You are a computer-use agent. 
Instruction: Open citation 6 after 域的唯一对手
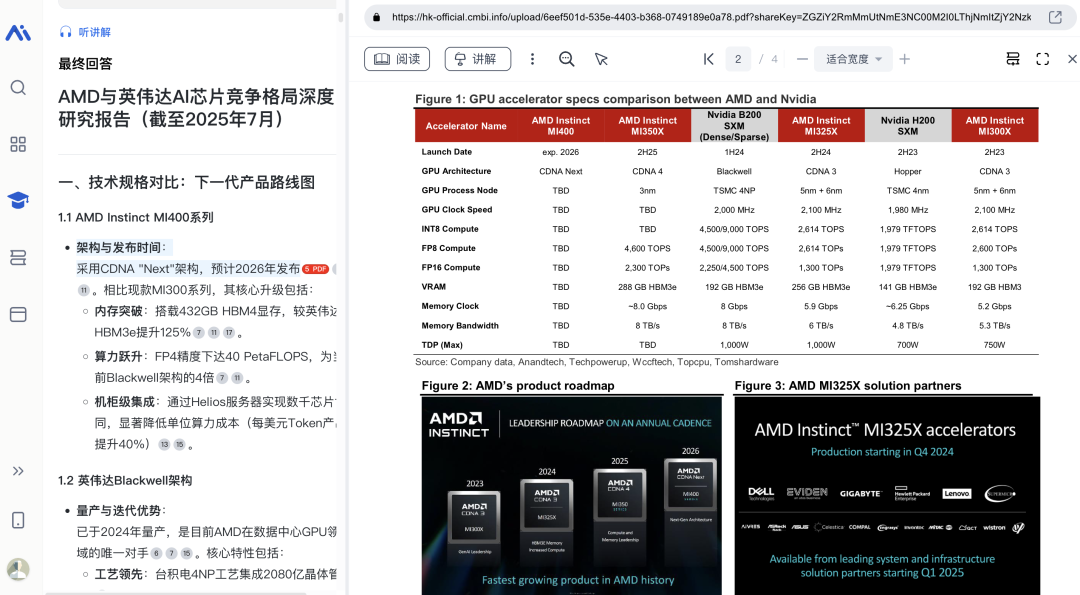click(156, 554)
